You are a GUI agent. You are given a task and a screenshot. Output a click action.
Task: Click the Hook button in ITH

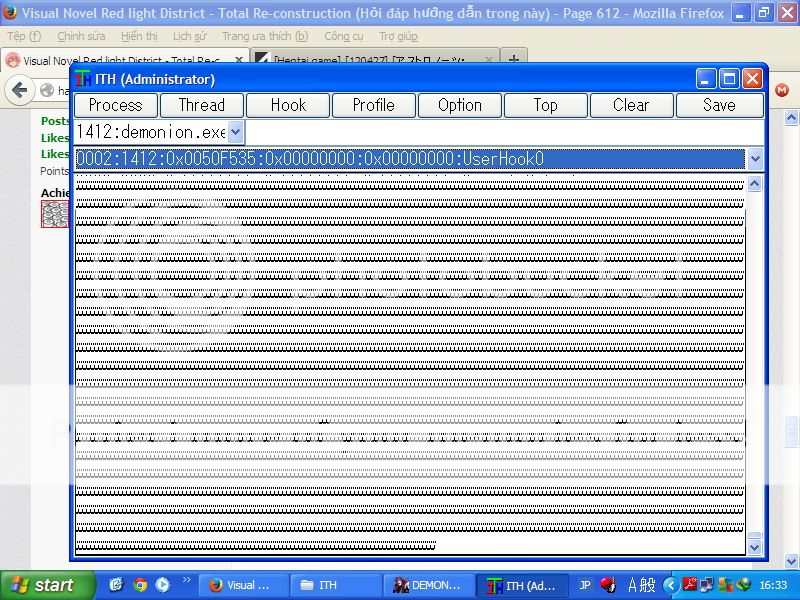pyautogui.click(x=288, y=105)
